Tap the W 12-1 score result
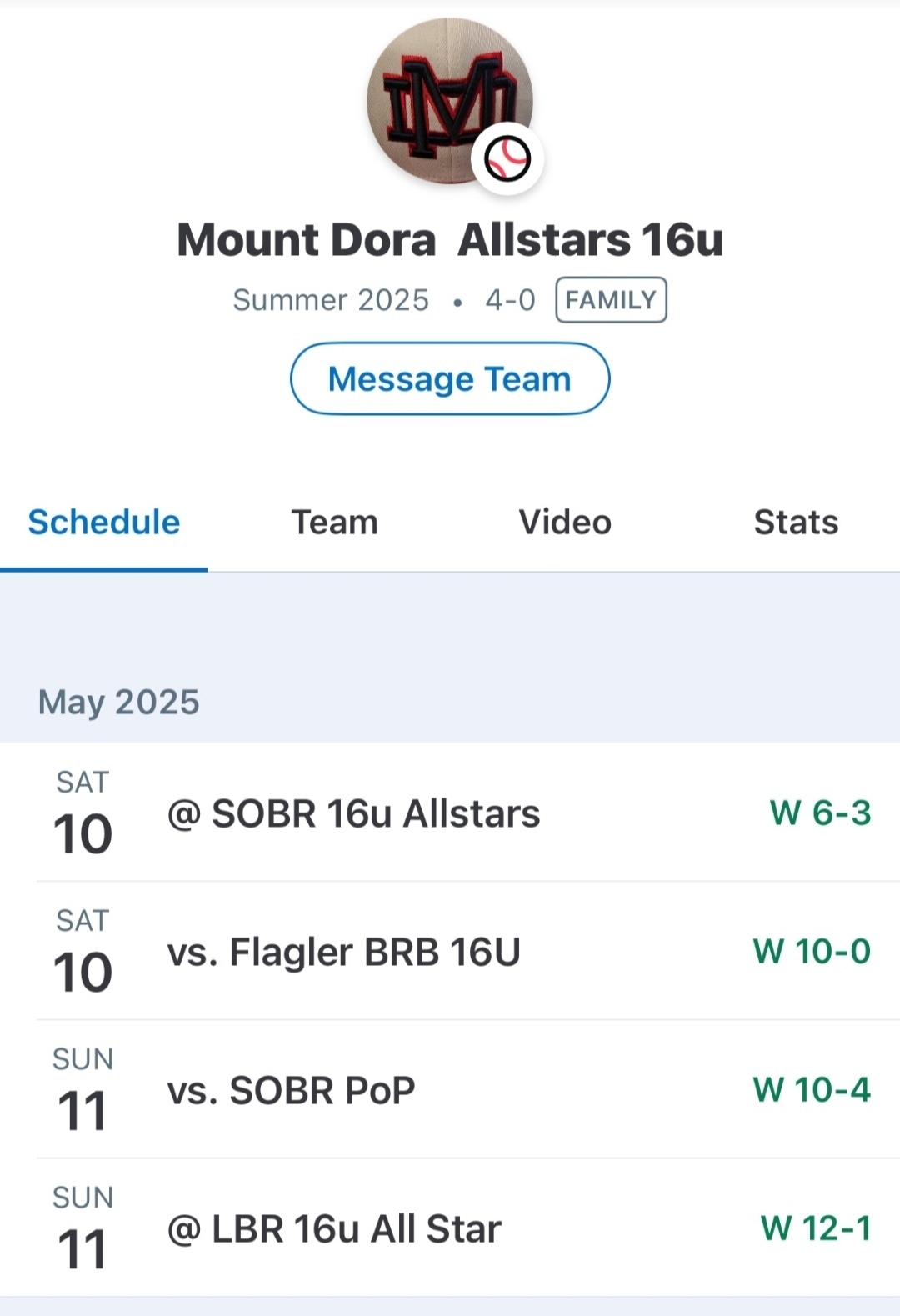Viewport: 900px width, 1316px height. [816, 1228]
